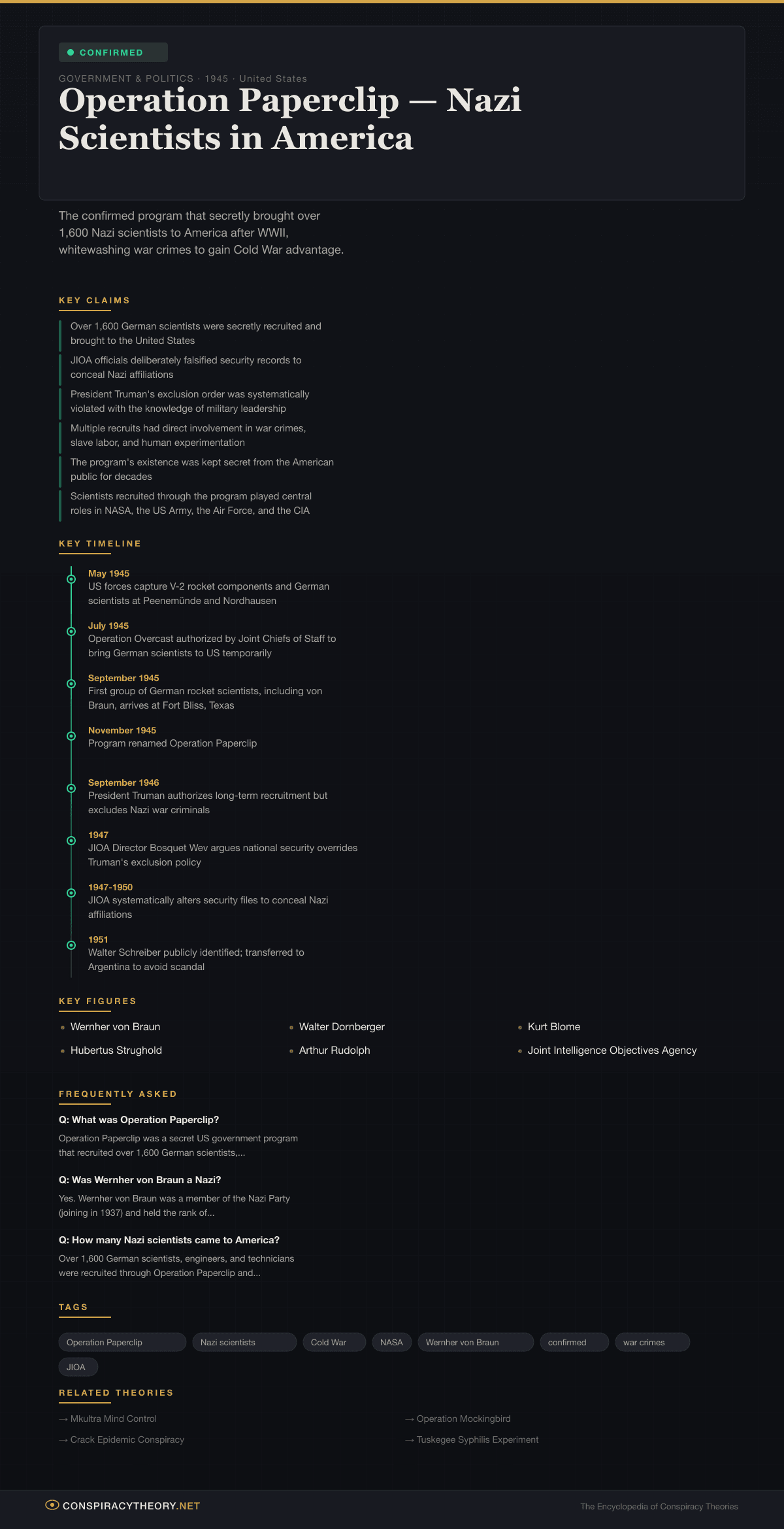The height and width of the screenshot is (1529, 784).
Task: Open the Mkultra Mind Control related theory
Action: tap(113, 1419)
